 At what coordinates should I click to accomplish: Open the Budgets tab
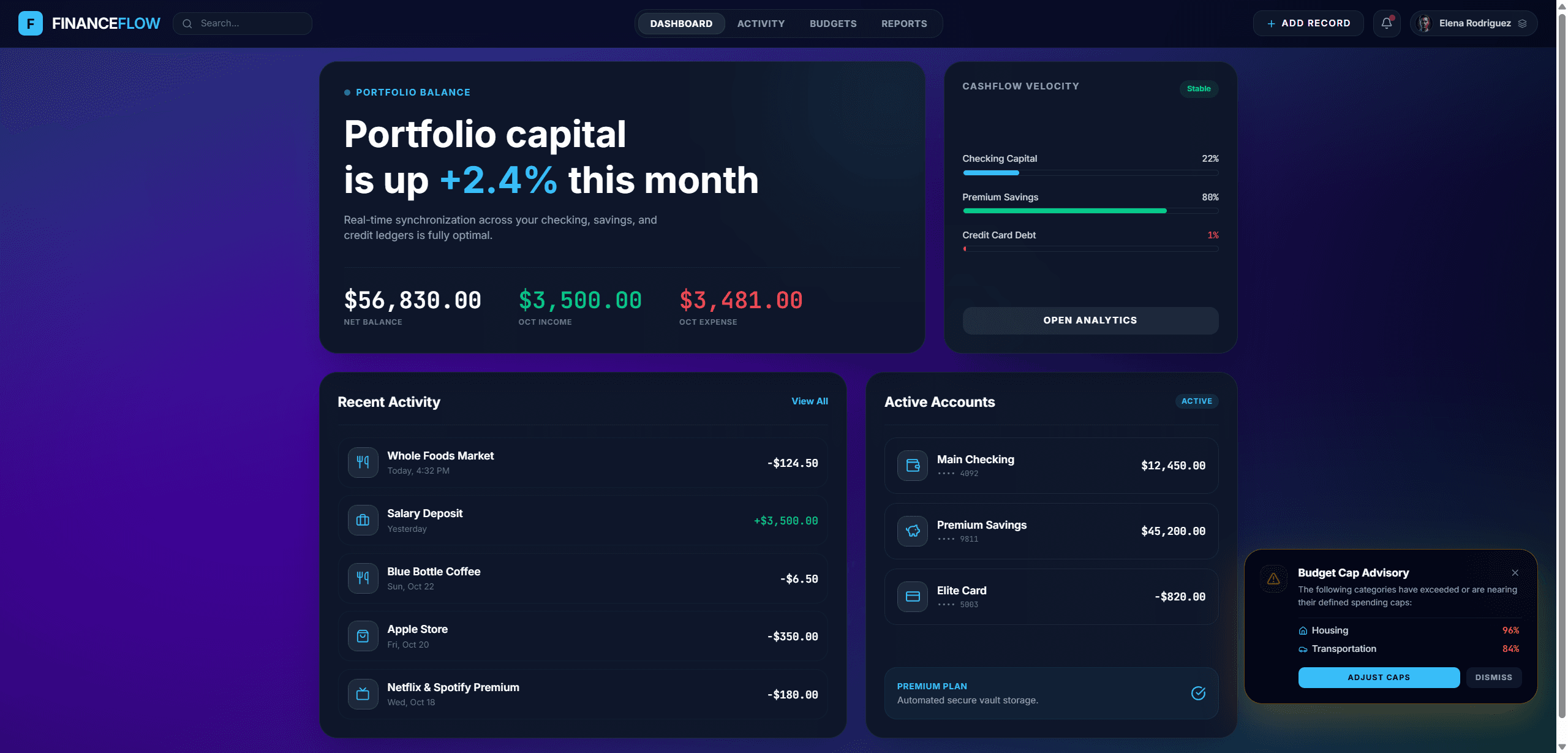point(833,23)
